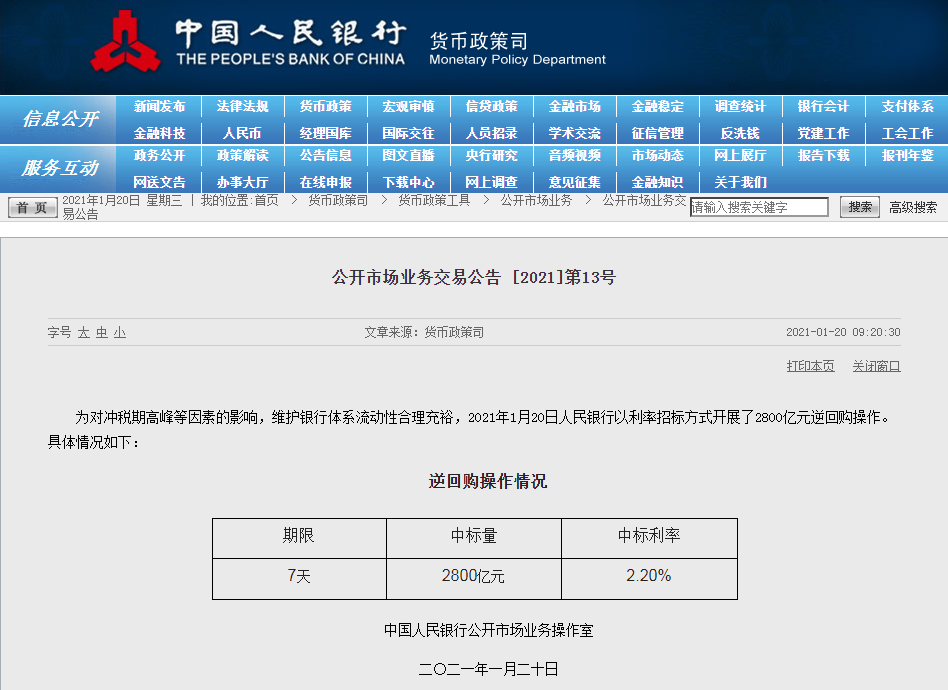Set font size to 大 (large)
The height and width of the screenshot is (690, 948).
84,332
